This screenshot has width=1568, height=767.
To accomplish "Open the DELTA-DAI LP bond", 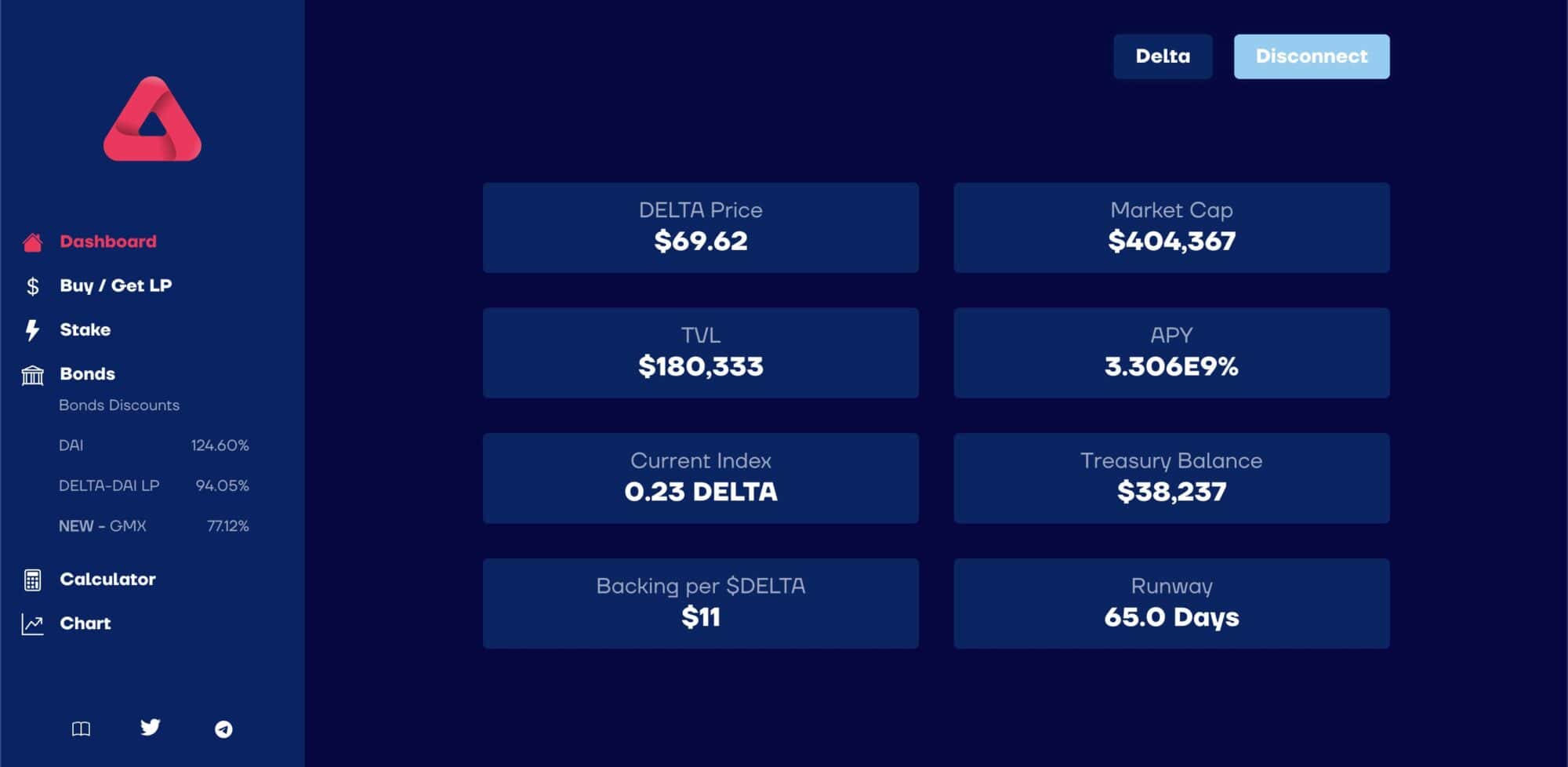I will click(154, 485).
